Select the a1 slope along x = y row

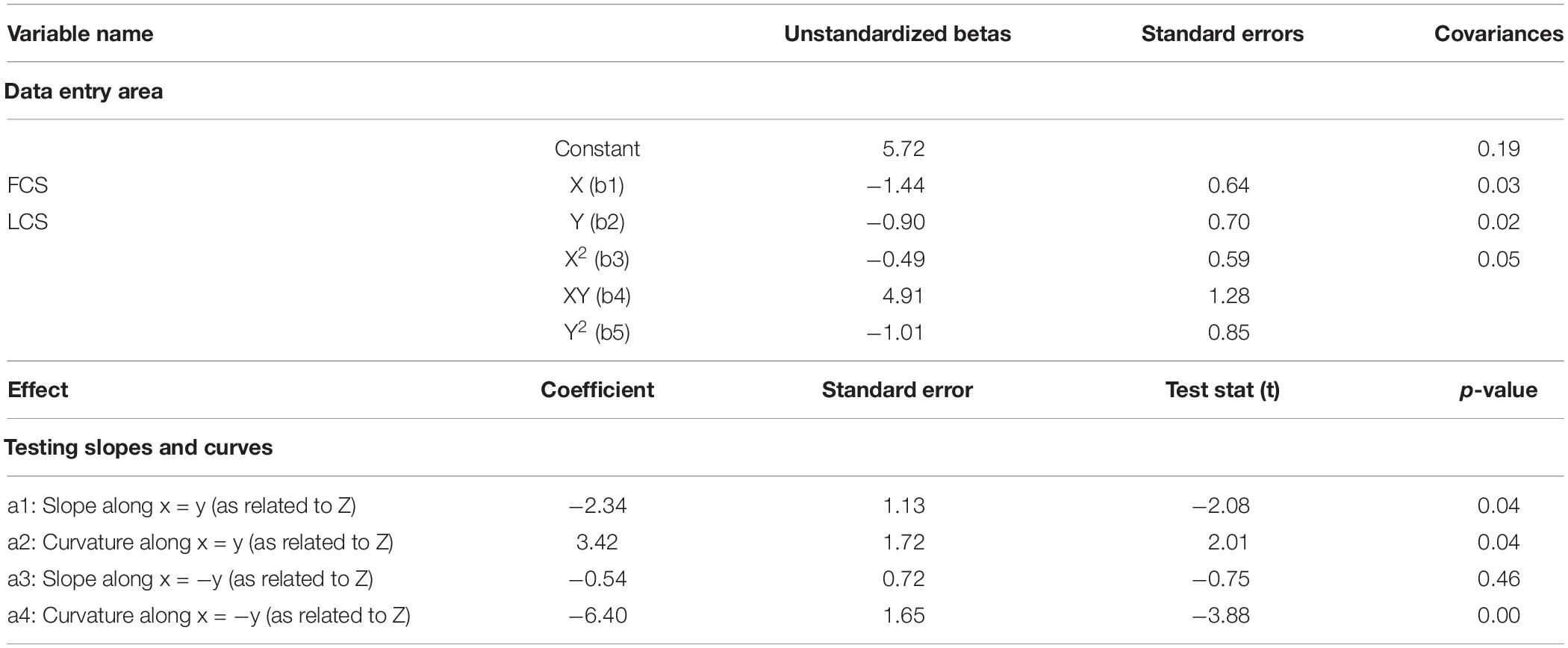pyautogui.click(x=784, y=505)
